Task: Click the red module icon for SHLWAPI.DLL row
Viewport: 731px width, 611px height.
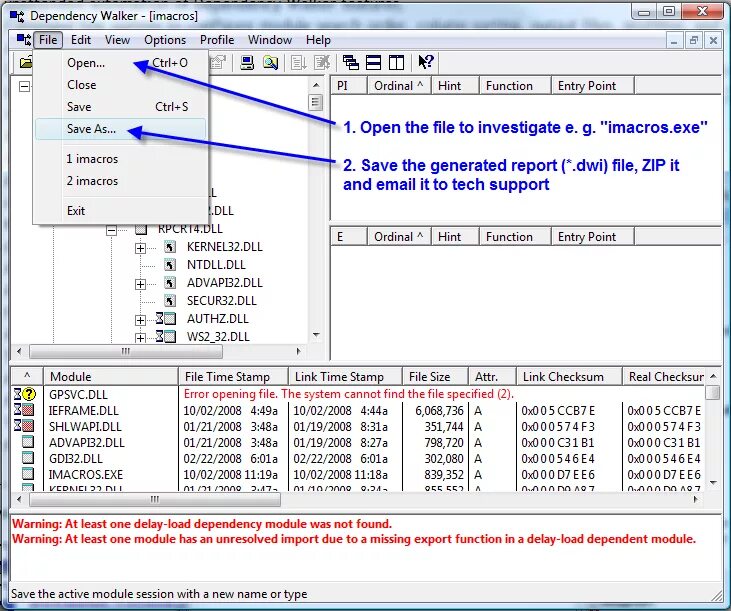Action: (28, 426)
